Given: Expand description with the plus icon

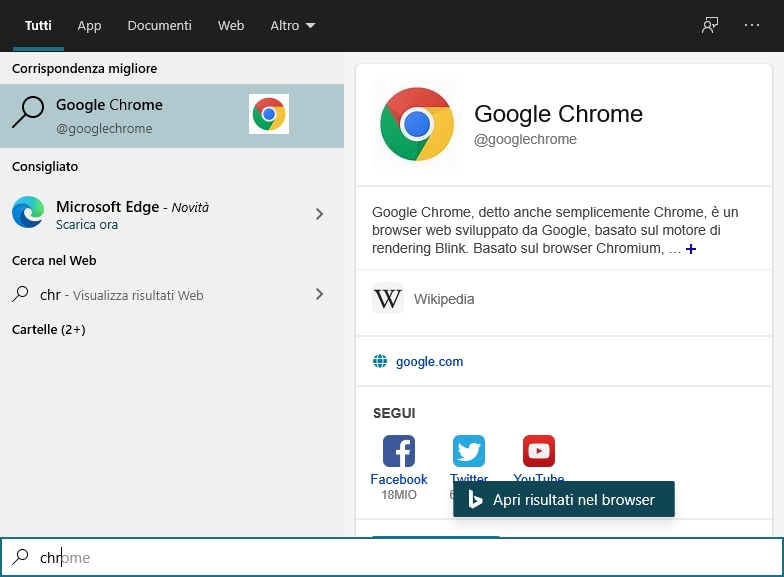Looking at the screenshot, I should (x=690, y=248).
